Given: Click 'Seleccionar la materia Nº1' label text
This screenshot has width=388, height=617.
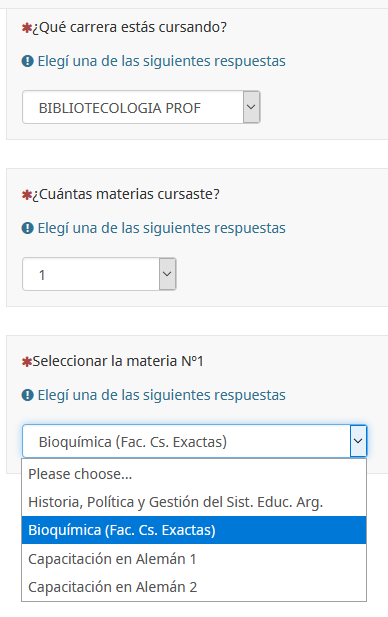Looking at the screenshot, I should click(x=118, y=361).
